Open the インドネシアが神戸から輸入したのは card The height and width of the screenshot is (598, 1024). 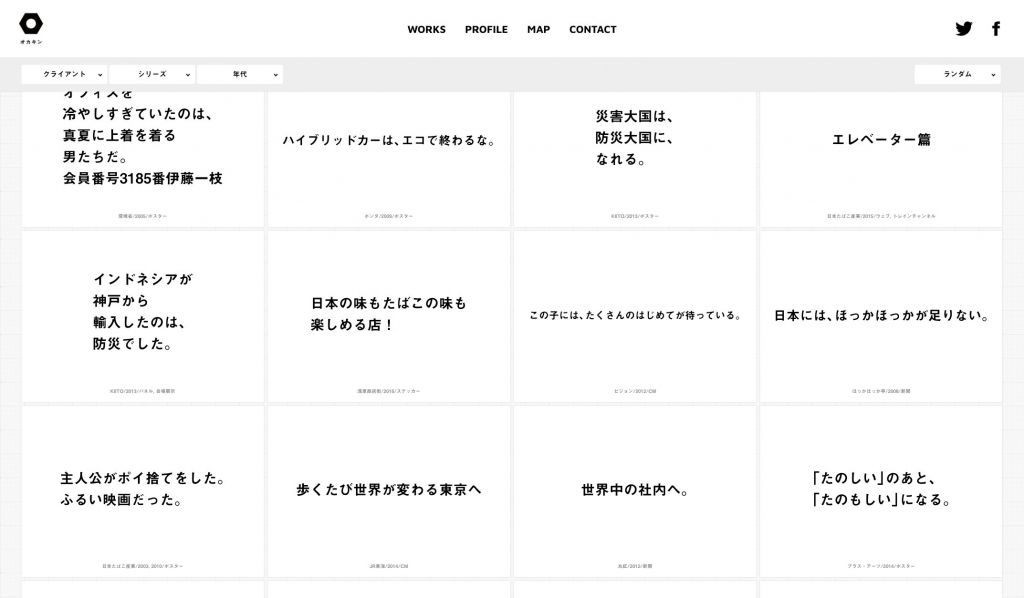(x=143, y=316)
